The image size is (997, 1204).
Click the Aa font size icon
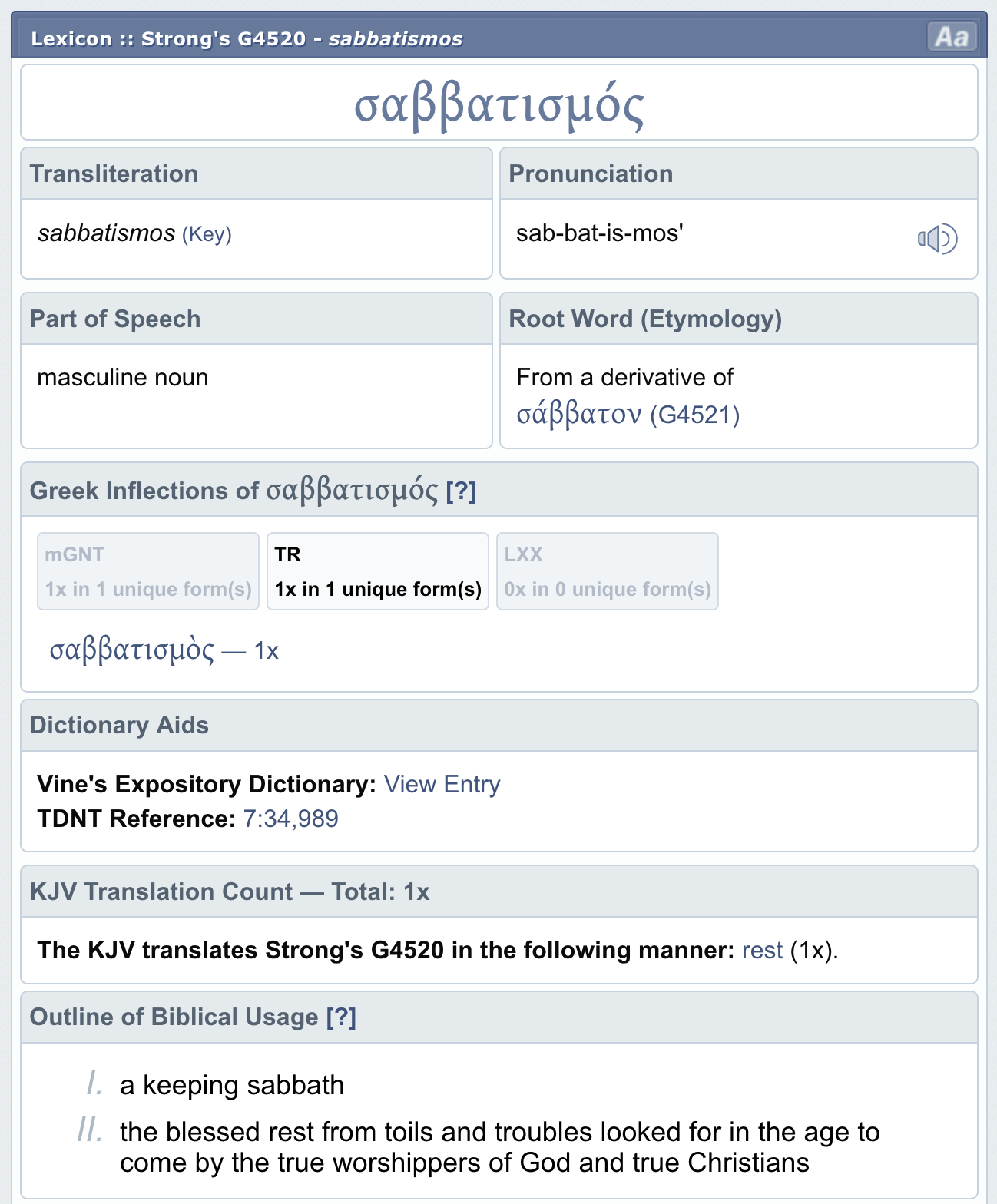point(952,36)
